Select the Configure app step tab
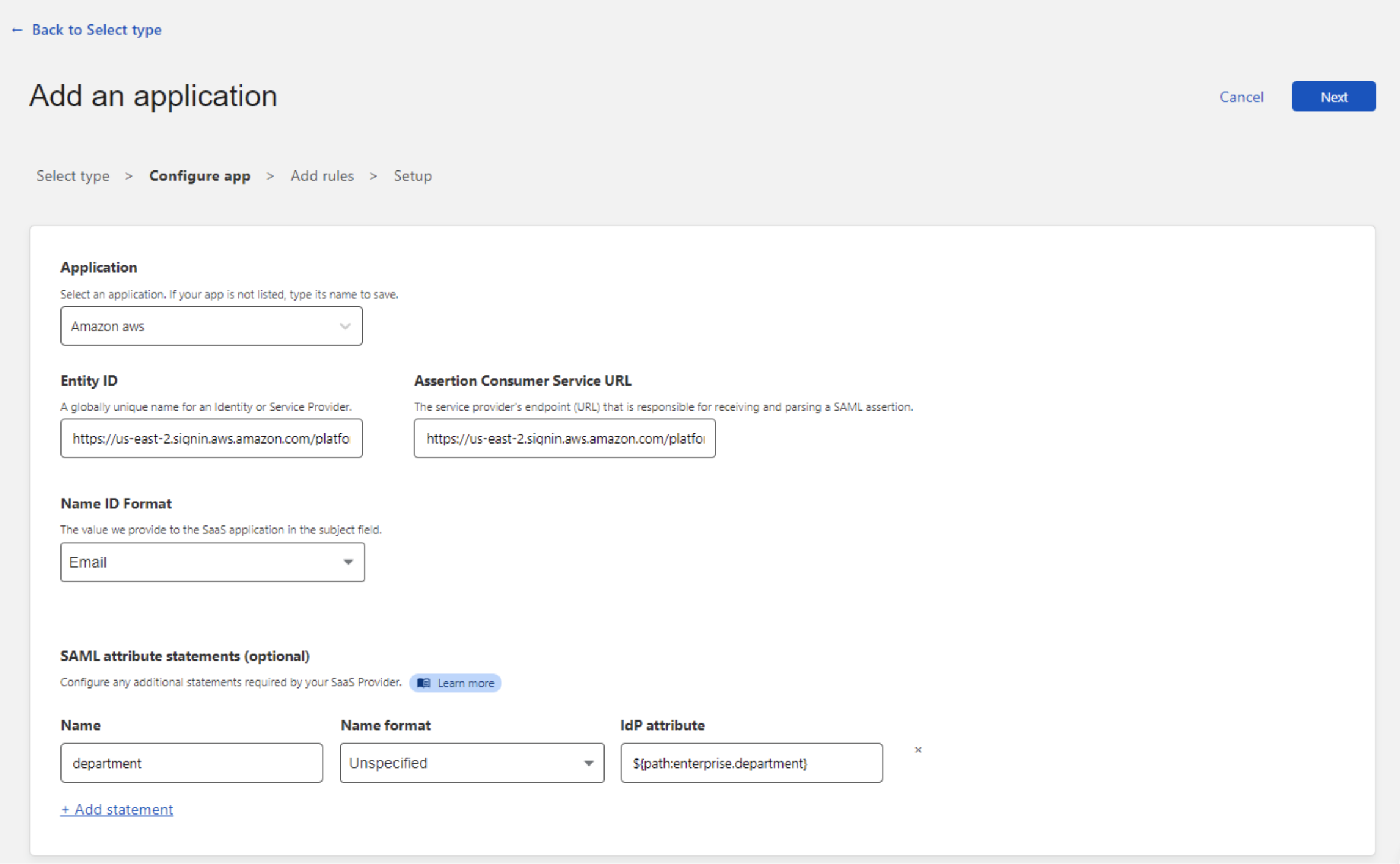The image size is (1400, 864). click(x=200, y=176)
